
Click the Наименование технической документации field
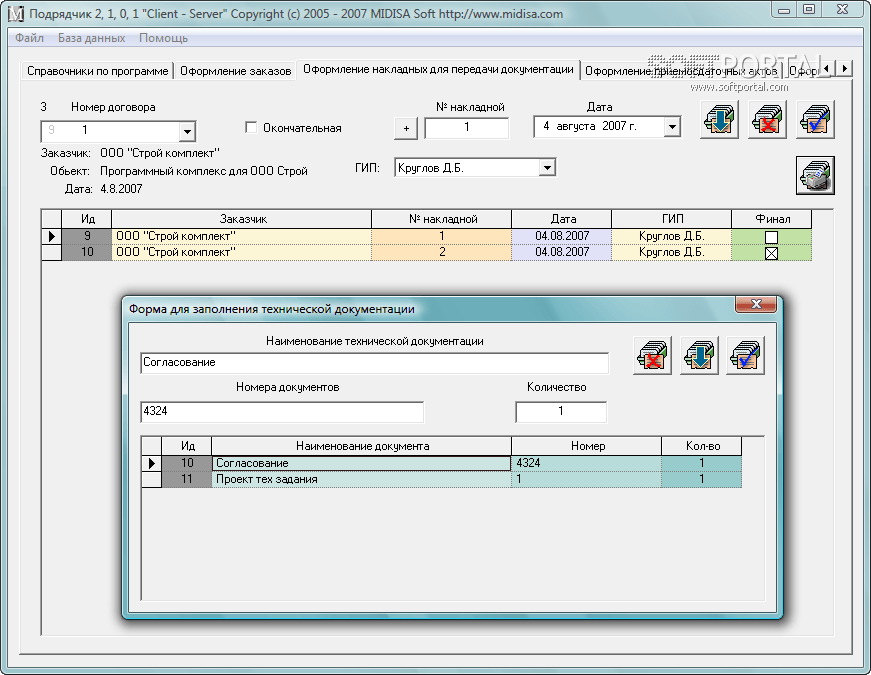click(374, 363)
